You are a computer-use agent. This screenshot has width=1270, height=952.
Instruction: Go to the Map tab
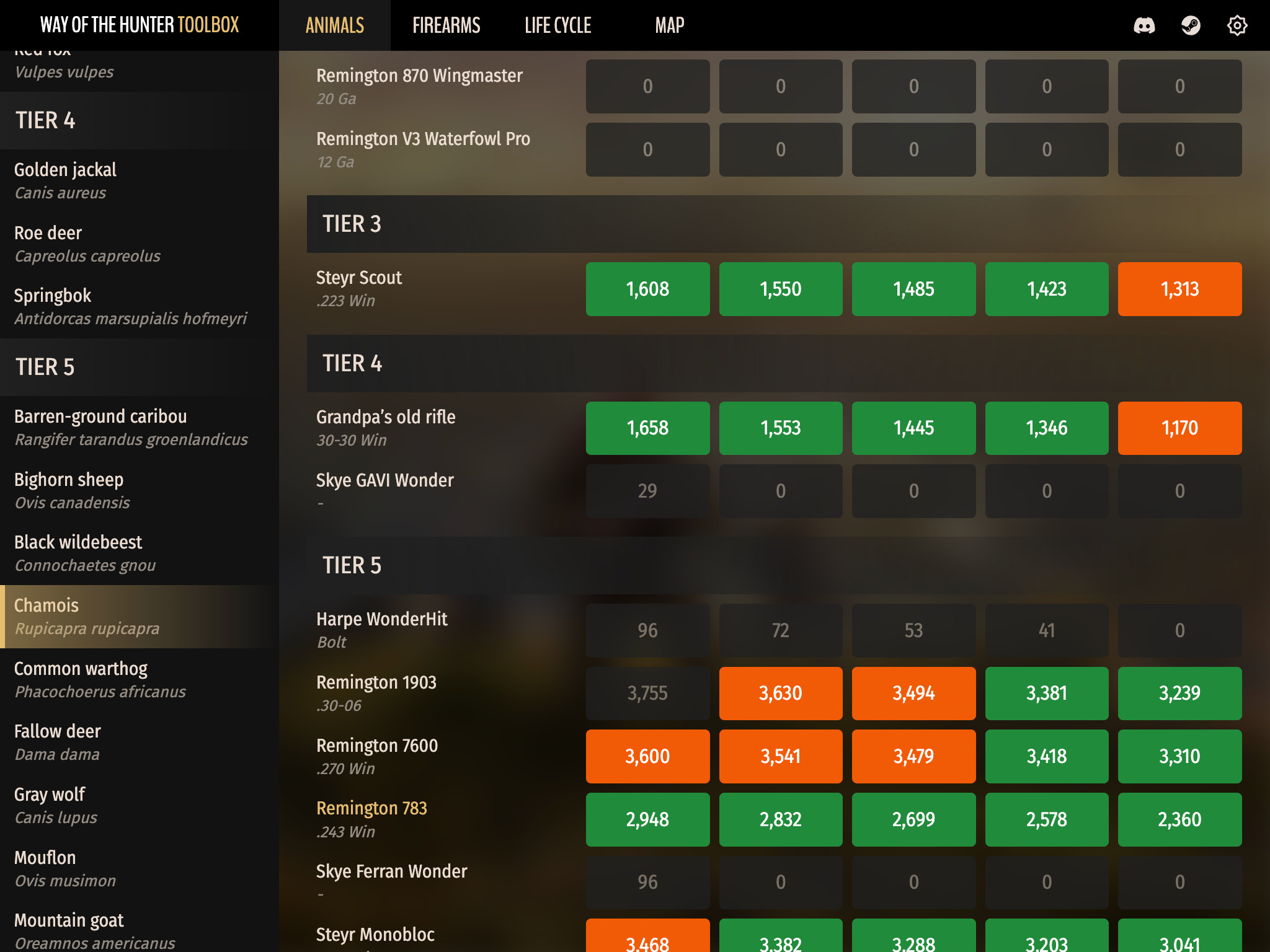coord(669,25)
